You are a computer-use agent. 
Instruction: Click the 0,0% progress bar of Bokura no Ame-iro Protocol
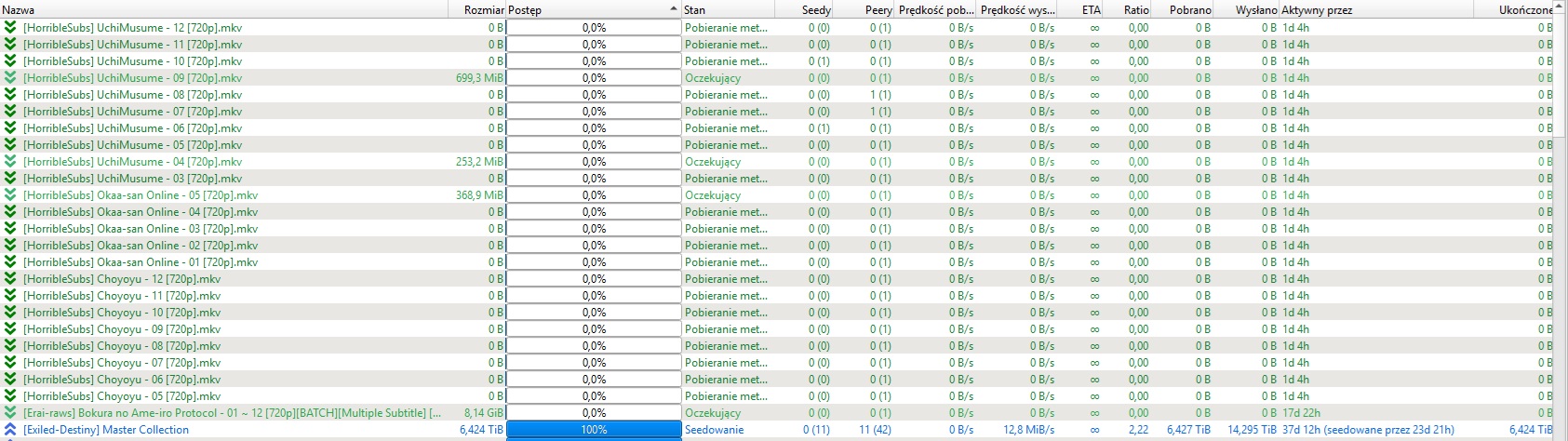594,413
